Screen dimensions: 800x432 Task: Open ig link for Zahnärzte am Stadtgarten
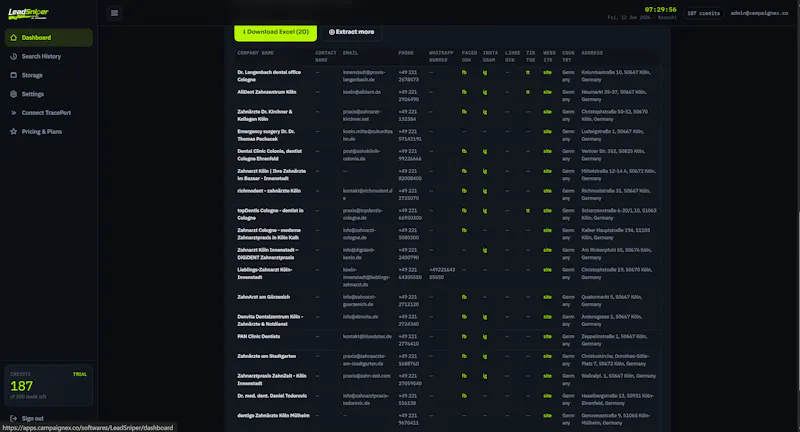tap(485, 357)
